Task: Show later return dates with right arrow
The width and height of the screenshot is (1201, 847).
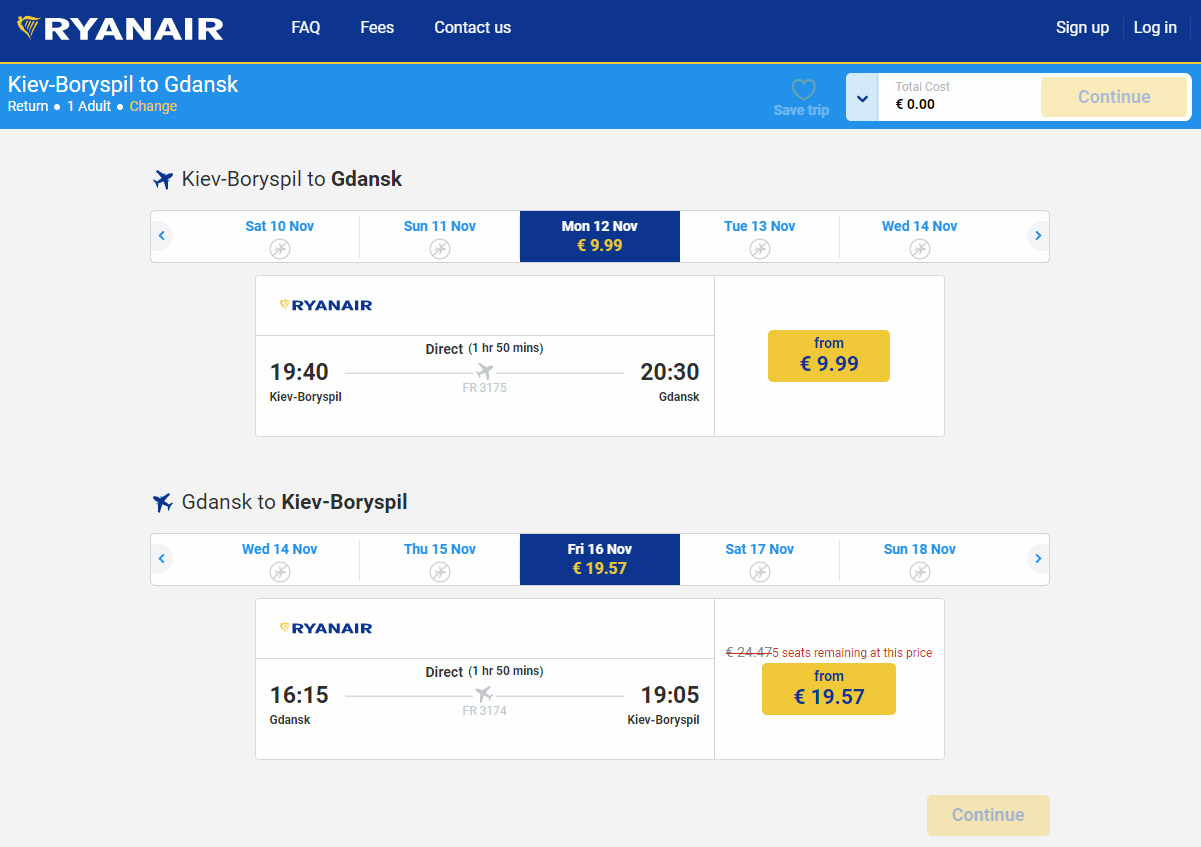Action: (x=1038, y=559)
